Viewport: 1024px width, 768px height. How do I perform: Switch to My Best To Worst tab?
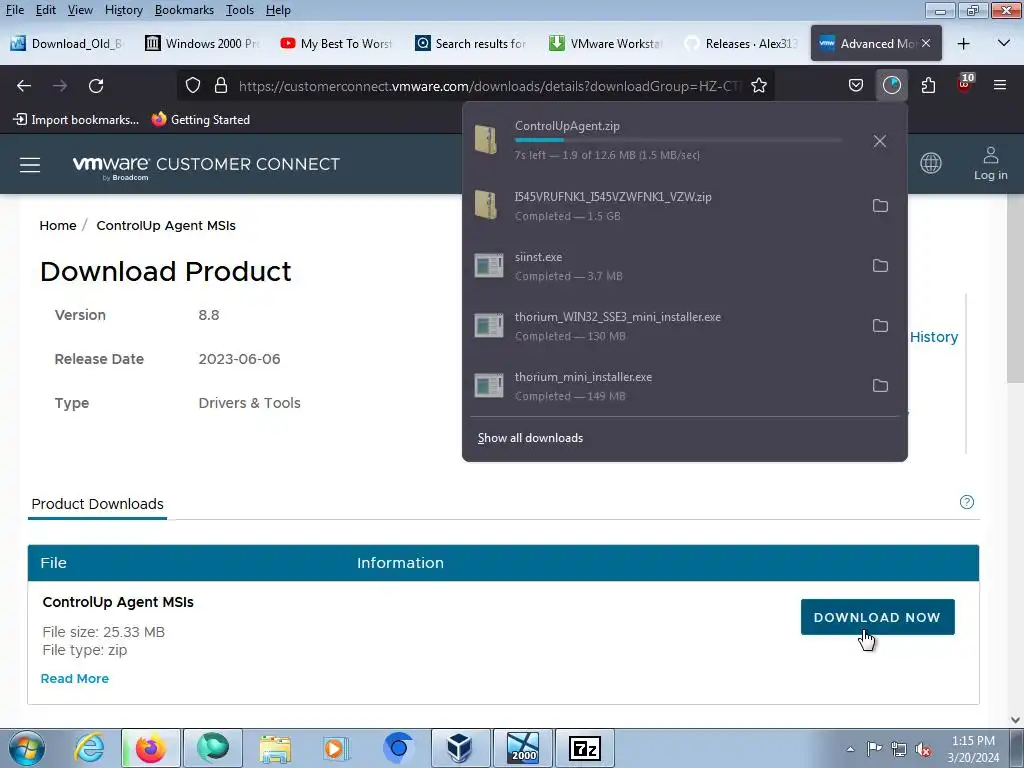(x=337, y=44)
